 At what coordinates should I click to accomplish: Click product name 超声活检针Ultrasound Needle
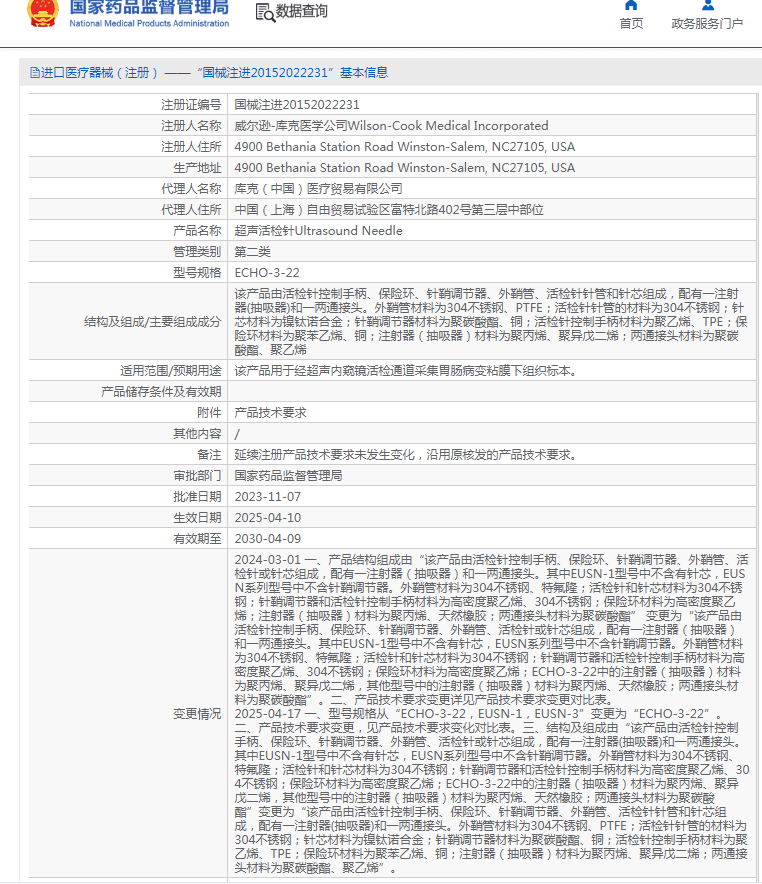coord(318,231)
